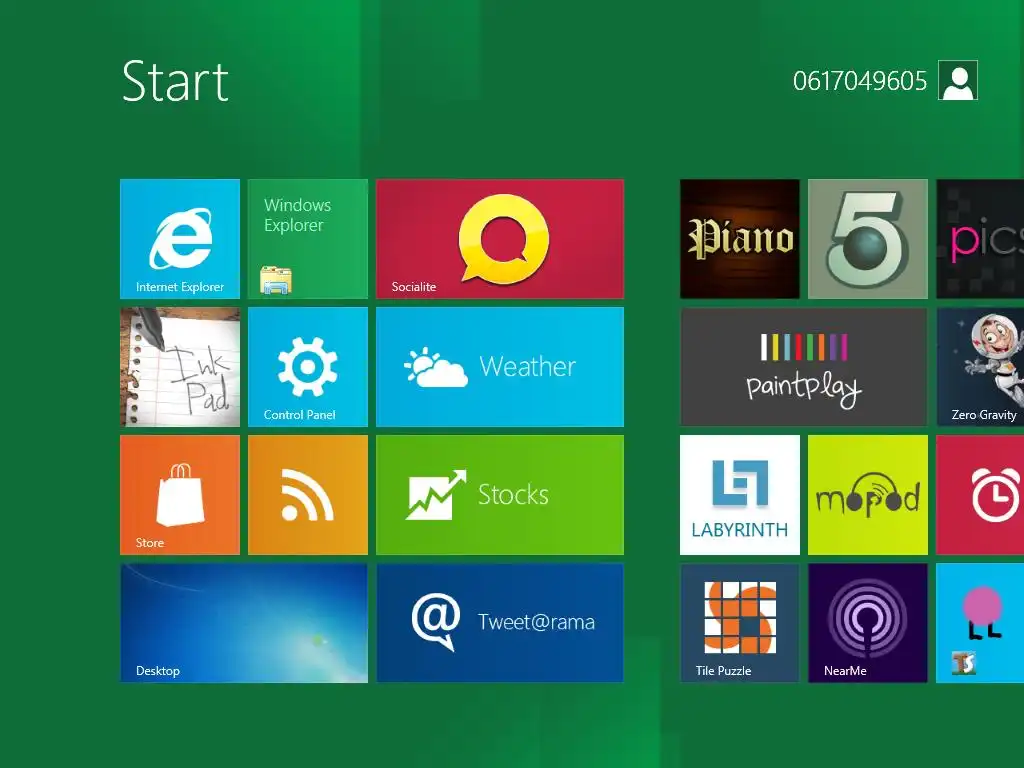Click the Start heading text

point(175,82)
